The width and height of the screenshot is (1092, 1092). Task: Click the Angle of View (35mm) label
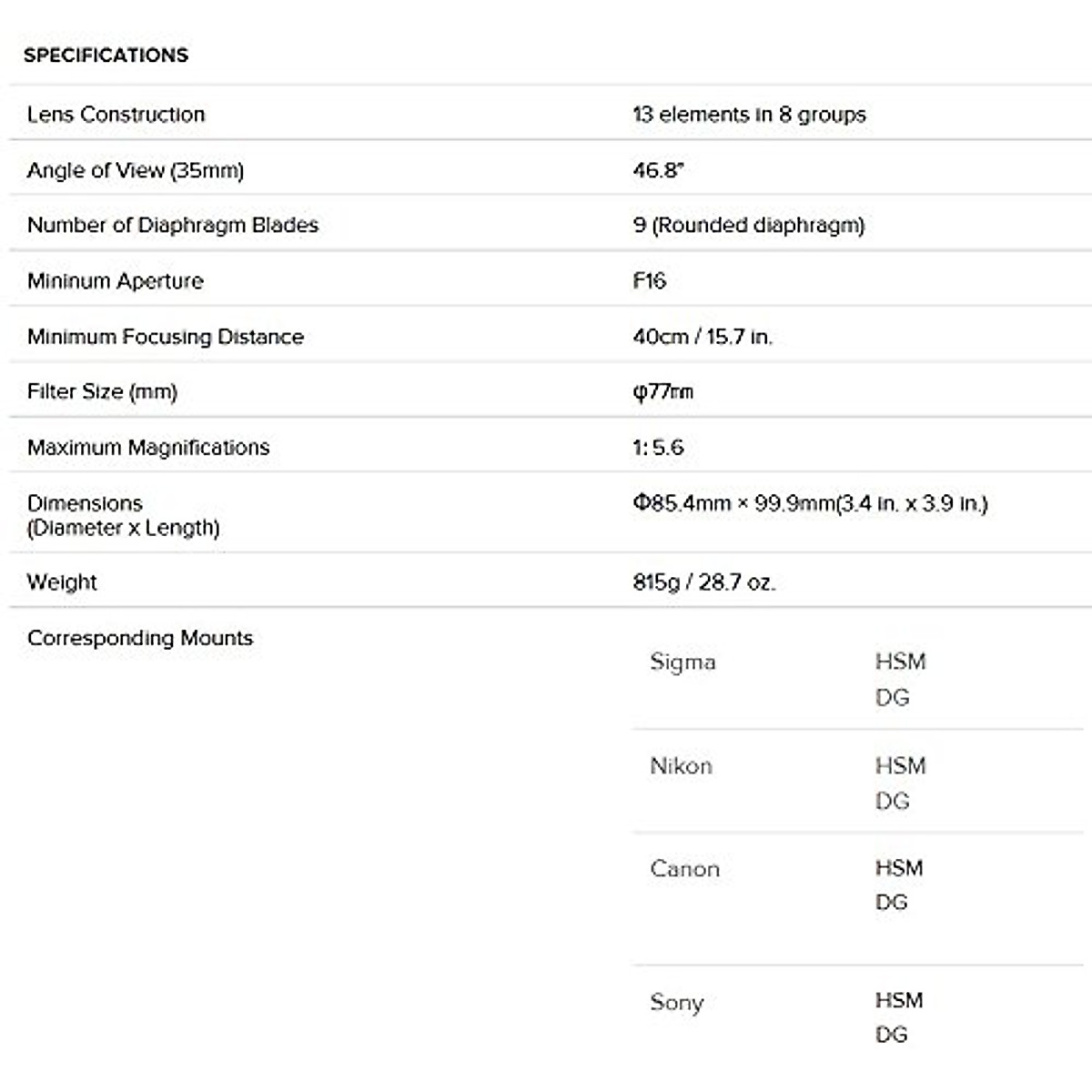(136, 170)
